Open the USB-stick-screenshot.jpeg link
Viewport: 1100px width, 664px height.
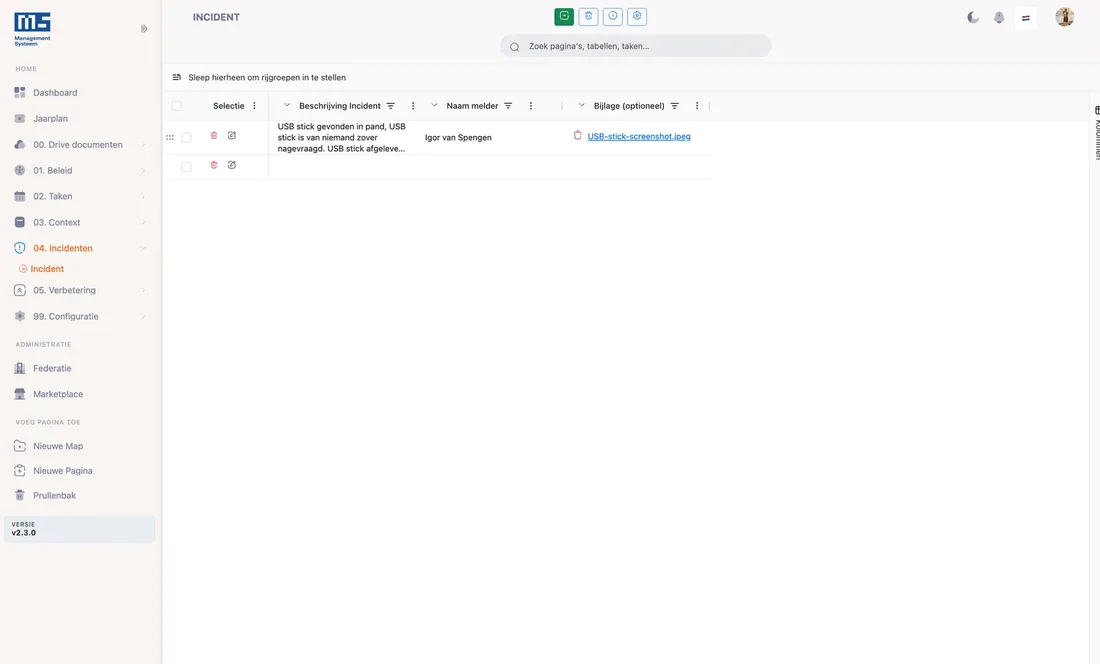tap(639, 137)
